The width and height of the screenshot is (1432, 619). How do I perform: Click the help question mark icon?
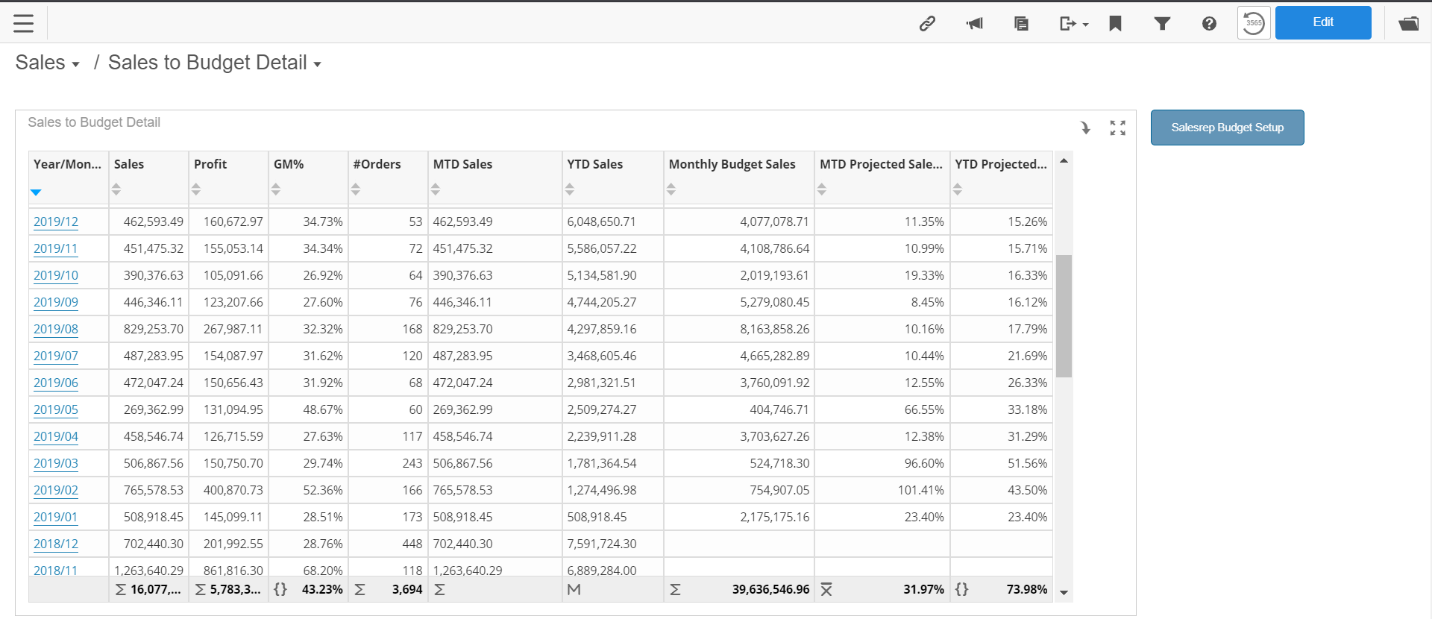(1209, 22)
